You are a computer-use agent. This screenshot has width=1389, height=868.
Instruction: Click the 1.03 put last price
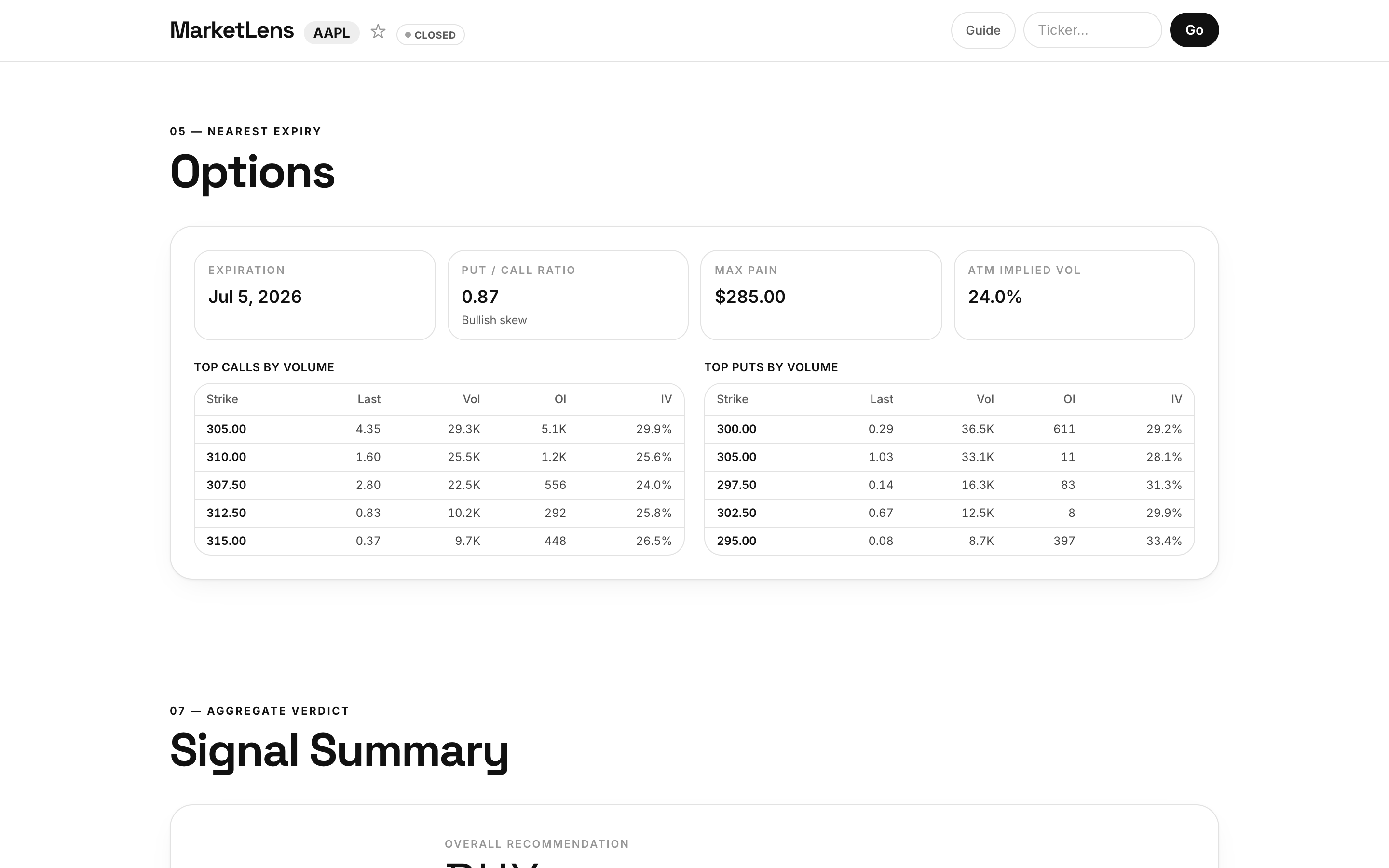pyautogui.click(x=881, y=457)
